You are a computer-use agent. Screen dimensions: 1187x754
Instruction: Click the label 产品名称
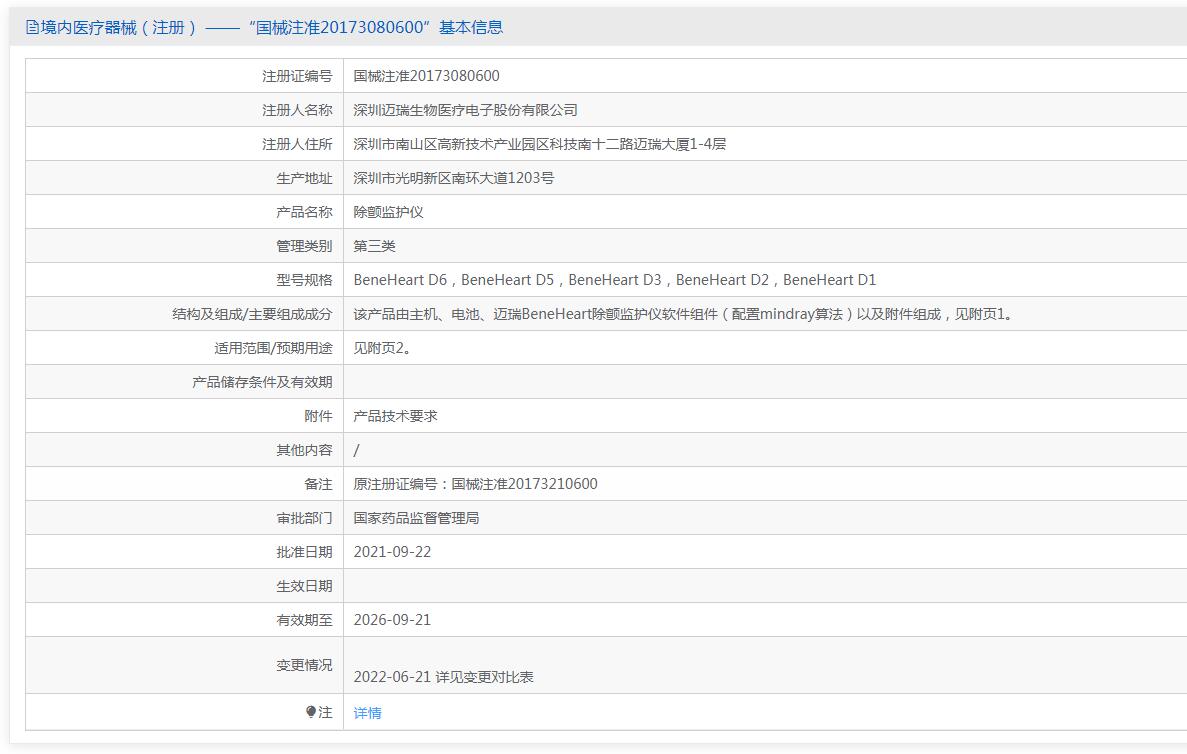(x=304, y=212)
